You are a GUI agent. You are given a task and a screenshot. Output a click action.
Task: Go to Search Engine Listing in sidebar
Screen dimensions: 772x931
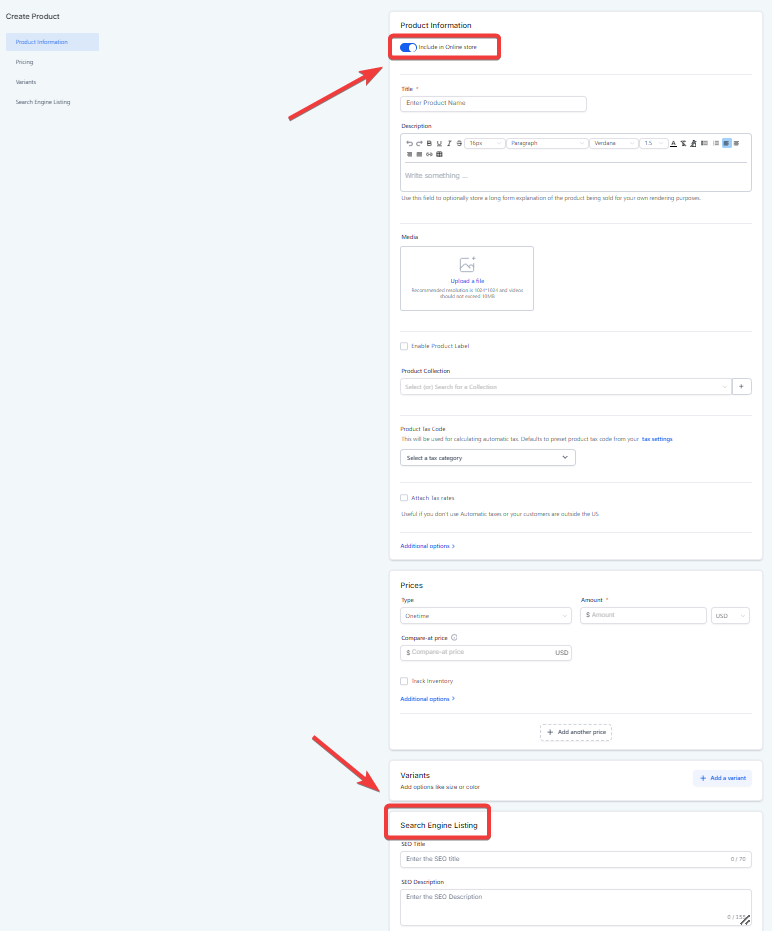(x=43, y=102)
